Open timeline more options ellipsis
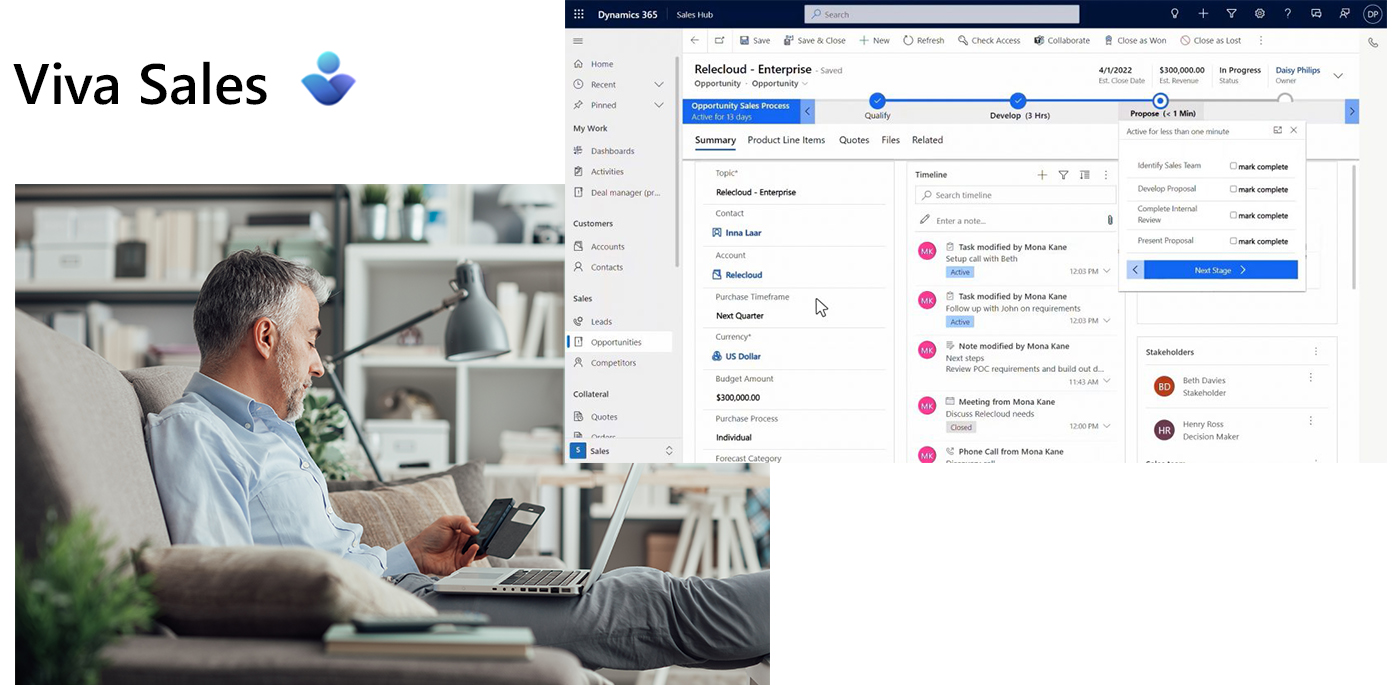Screen dimensions: 1400x685 (x=1106, y=175)
